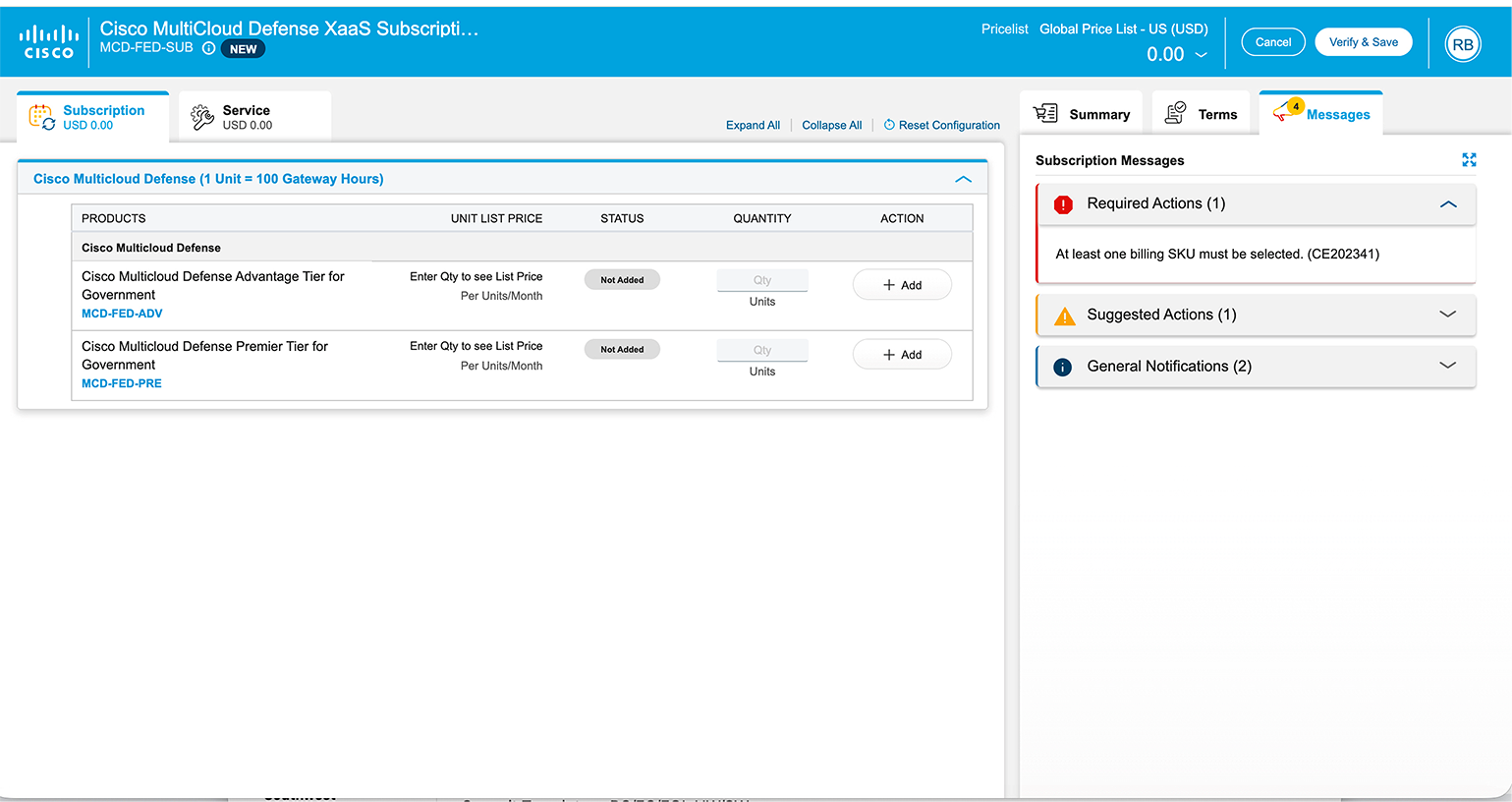Select the Messages tab
This screenshot has width=1512, height=802.
(1321, 114)
